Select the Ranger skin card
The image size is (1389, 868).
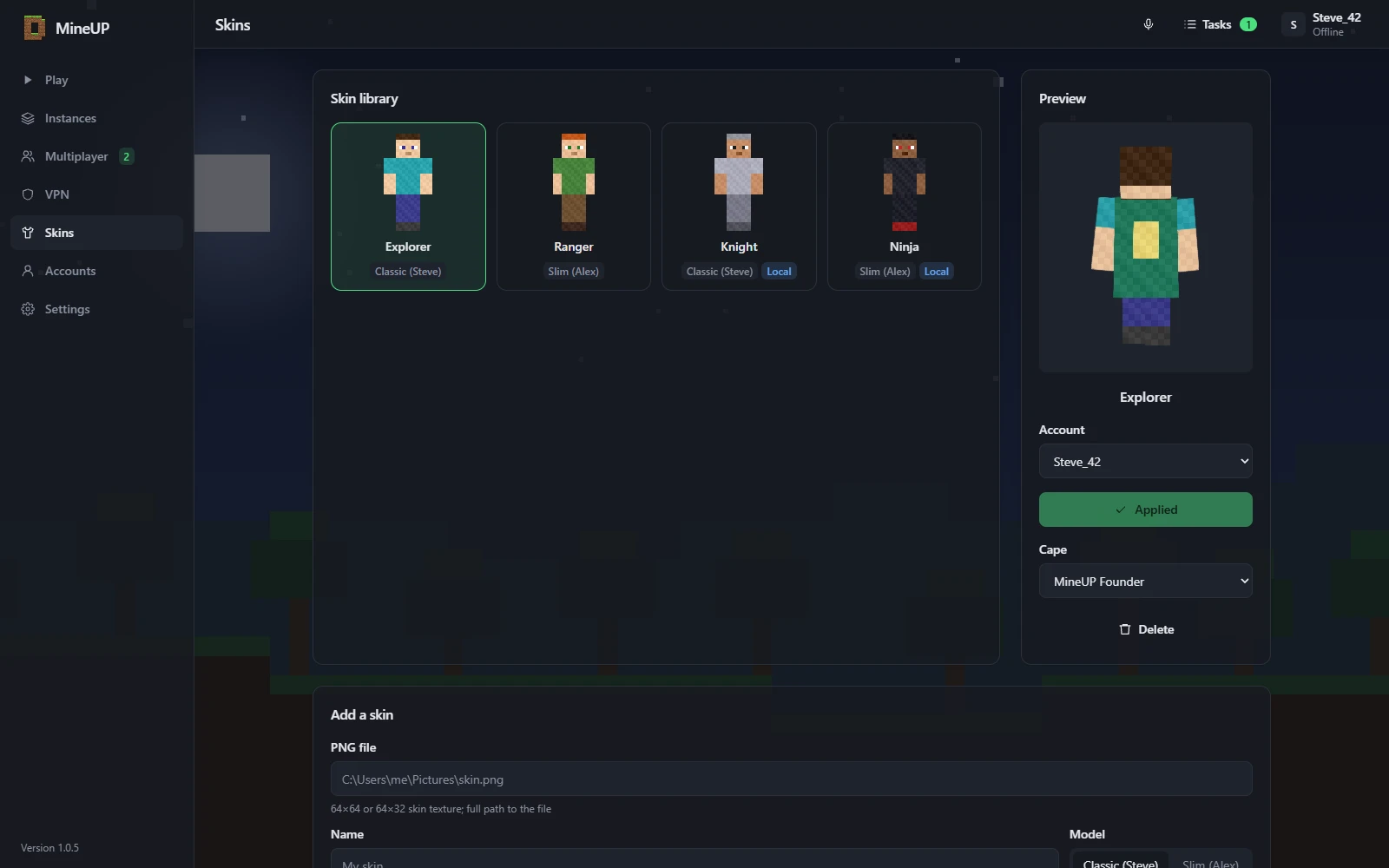click(574, 207)
